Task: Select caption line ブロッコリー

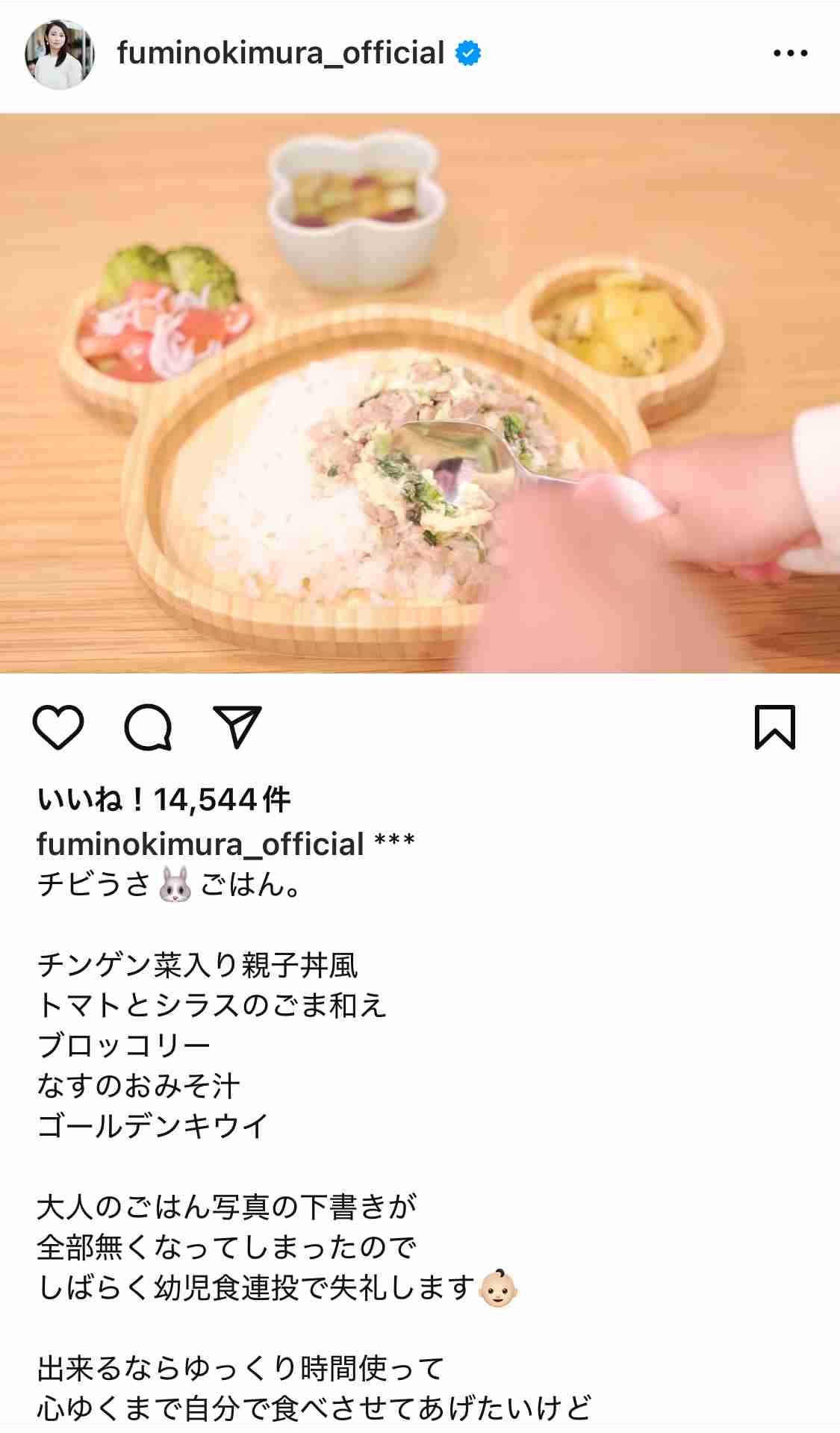Action: (124, 1046)
